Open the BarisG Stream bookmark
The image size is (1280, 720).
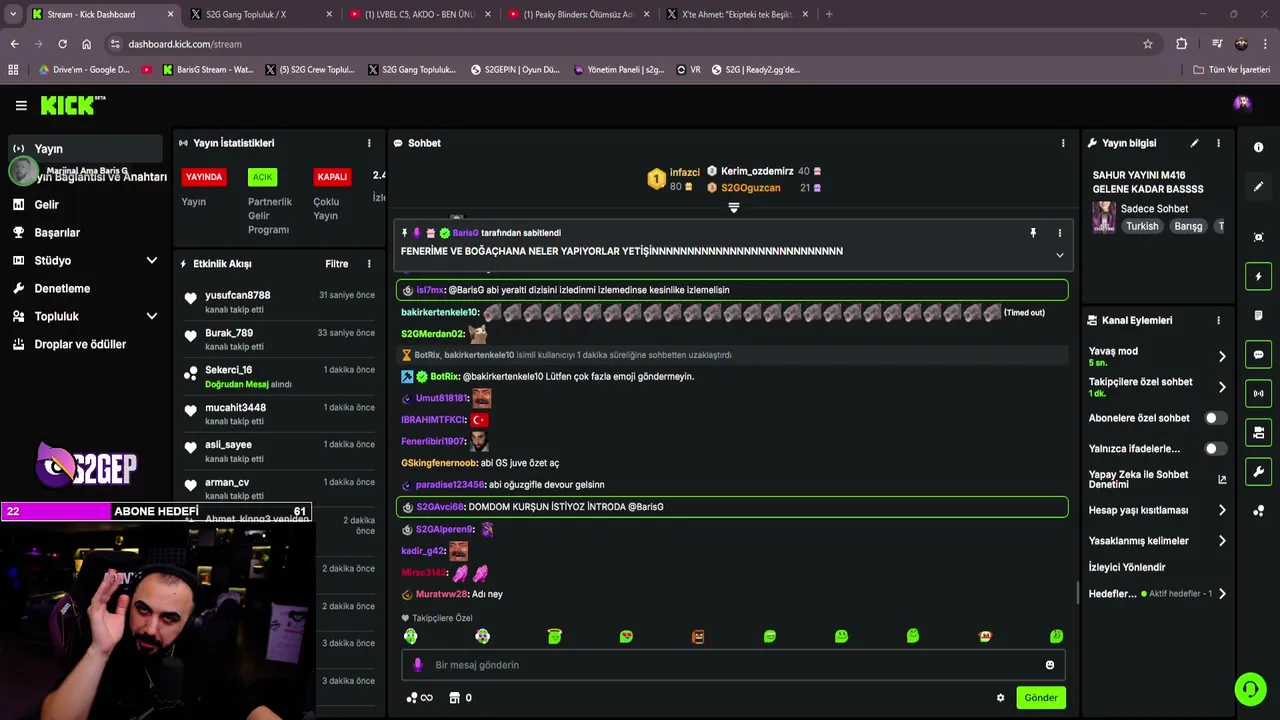(x=208, y=70)
